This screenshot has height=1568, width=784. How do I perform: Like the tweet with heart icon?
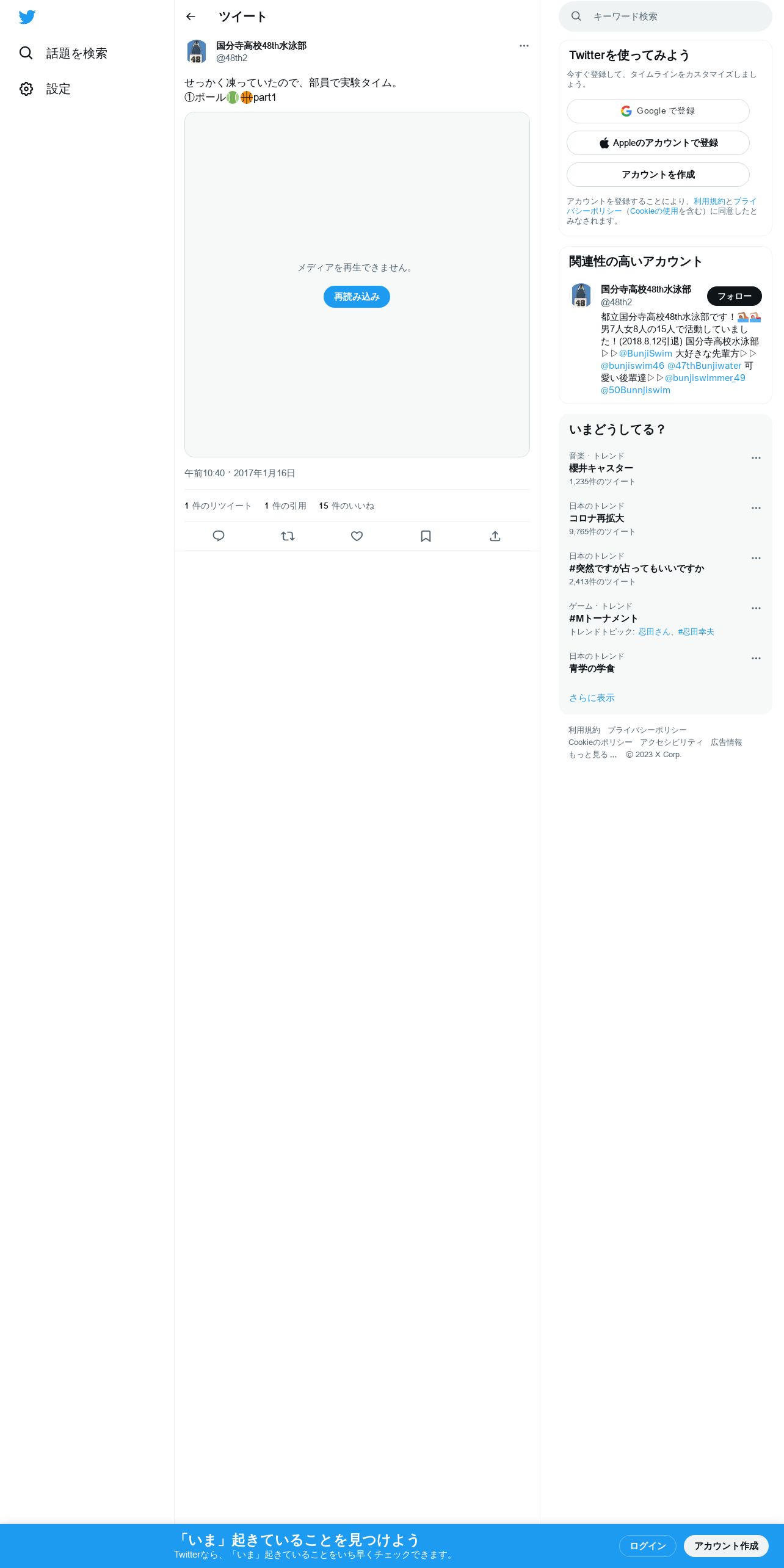point(357,536)
